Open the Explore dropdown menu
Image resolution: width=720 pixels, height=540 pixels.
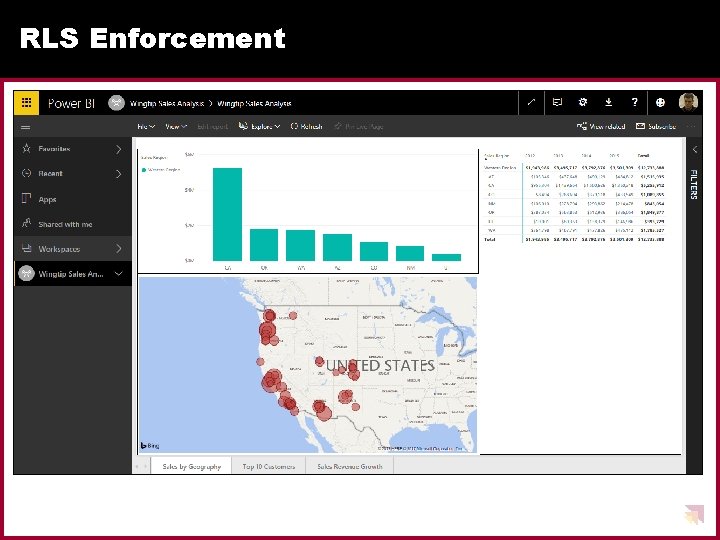click(x=259, y=126)
